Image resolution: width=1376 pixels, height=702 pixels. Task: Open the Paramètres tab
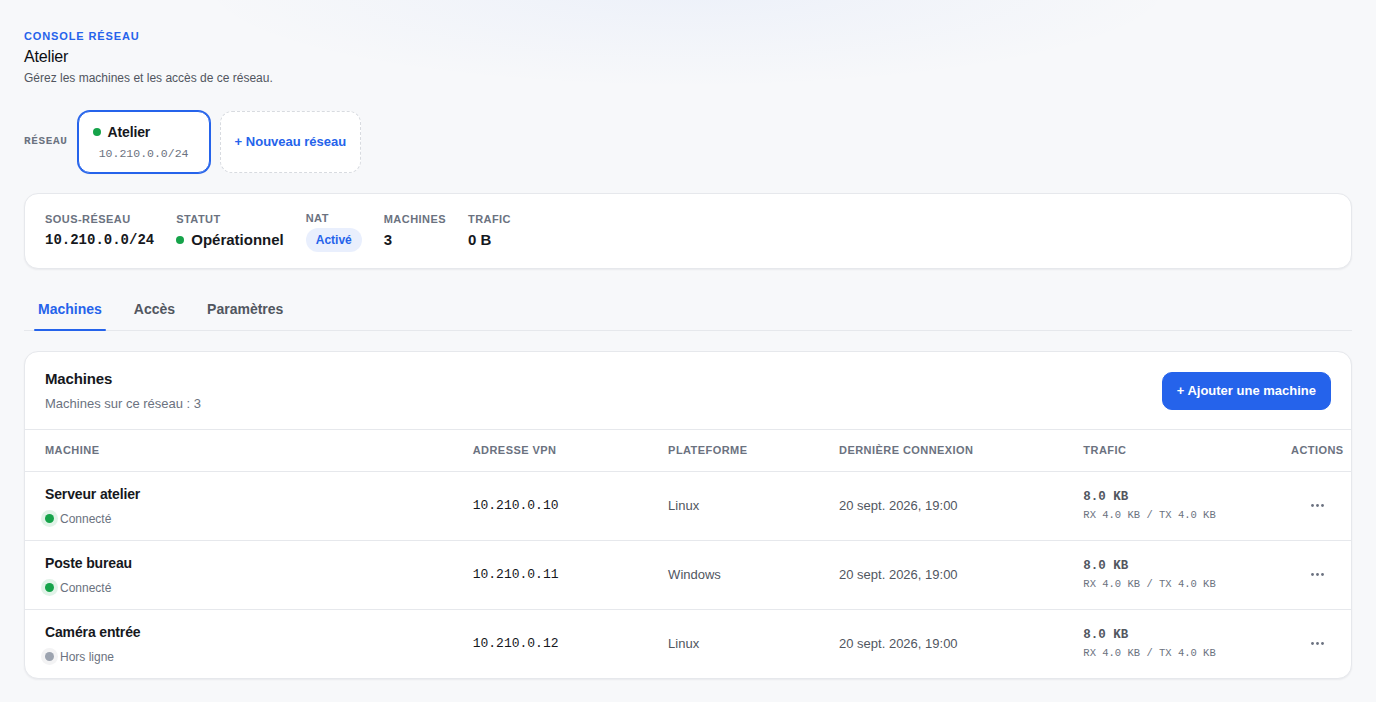[x=245, y=309]
